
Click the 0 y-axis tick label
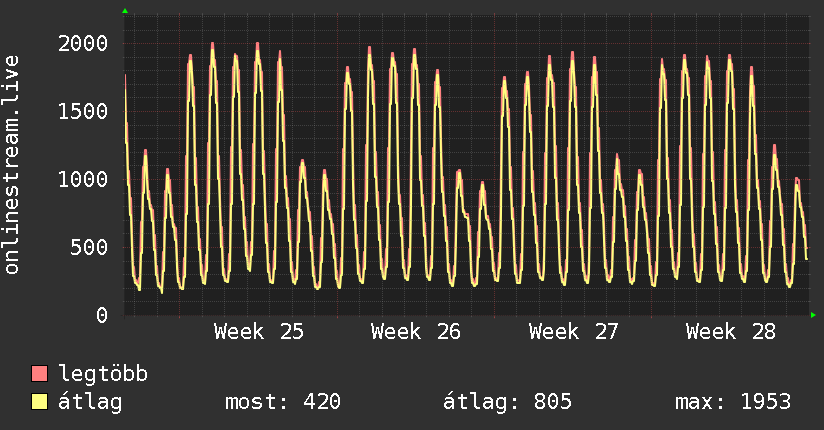click(102, 315)
